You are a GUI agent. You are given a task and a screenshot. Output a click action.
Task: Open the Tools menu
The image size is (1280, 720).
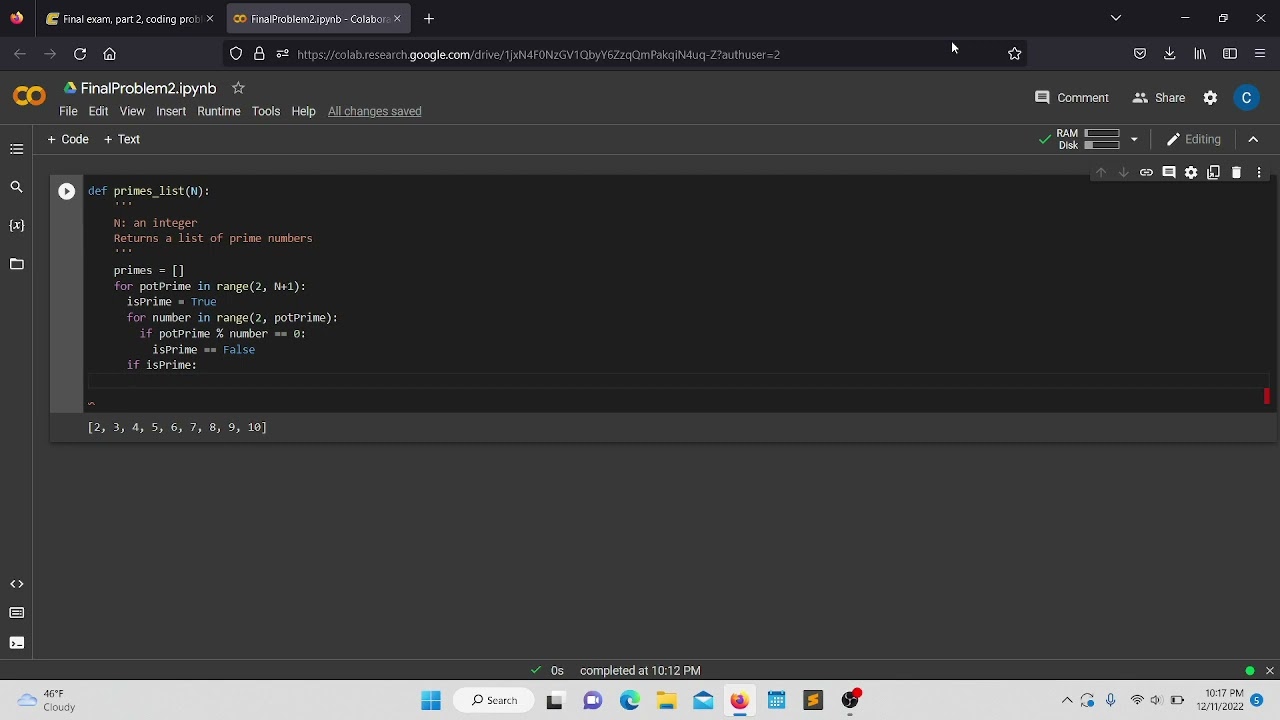pyautogui.click(x=266, y=111)
